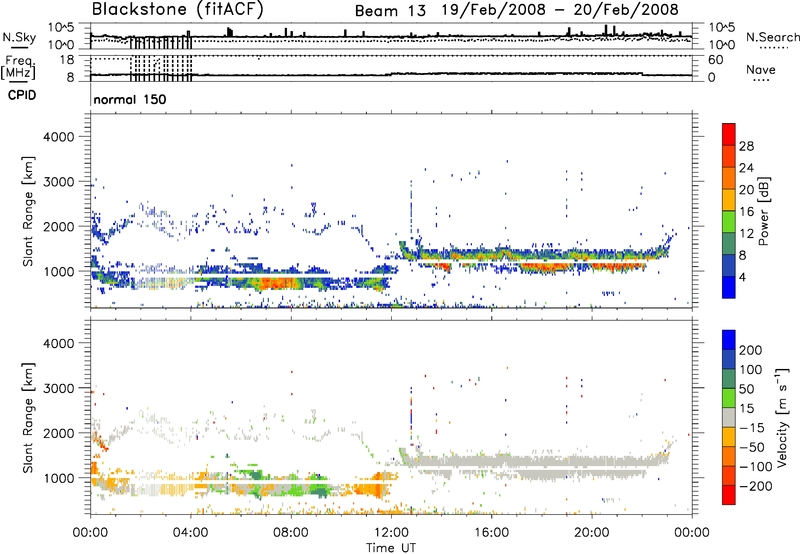Click the 'CPID' label
Screen dimensions: 800x554
22,95
